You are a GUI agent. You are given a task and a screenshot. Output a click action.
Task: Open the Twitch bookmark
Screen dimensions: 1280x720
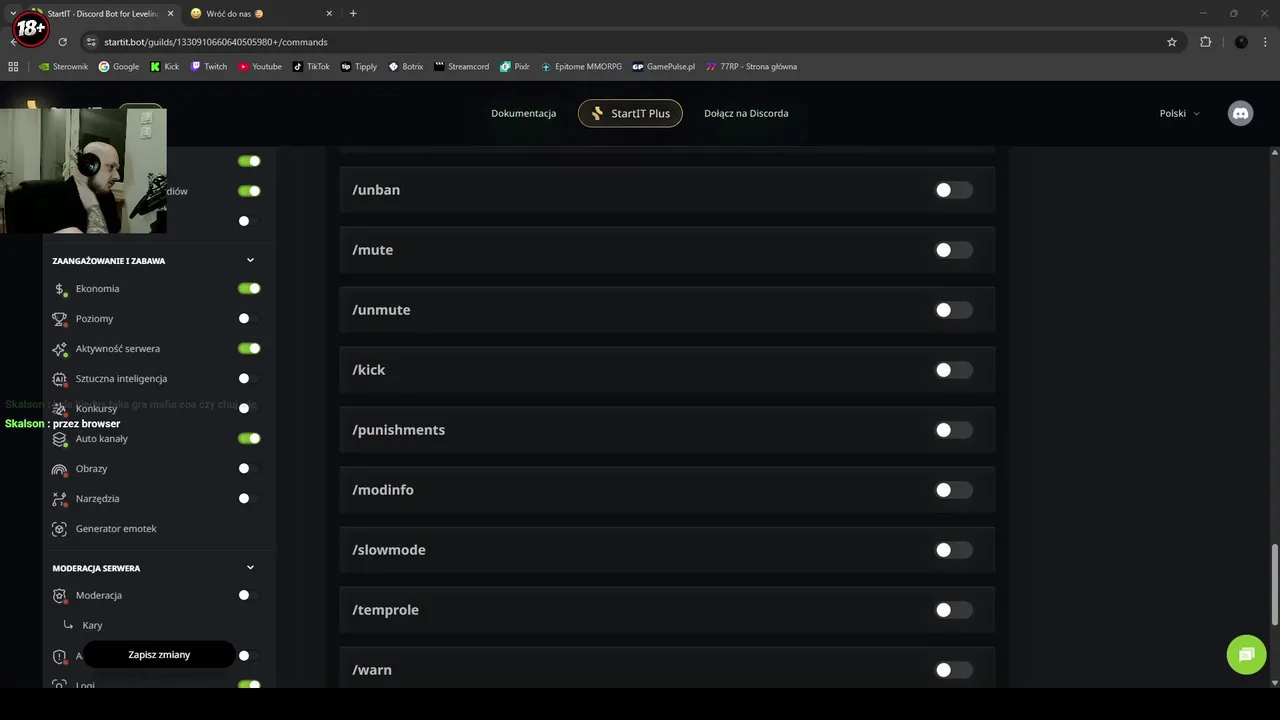(209, 67)
